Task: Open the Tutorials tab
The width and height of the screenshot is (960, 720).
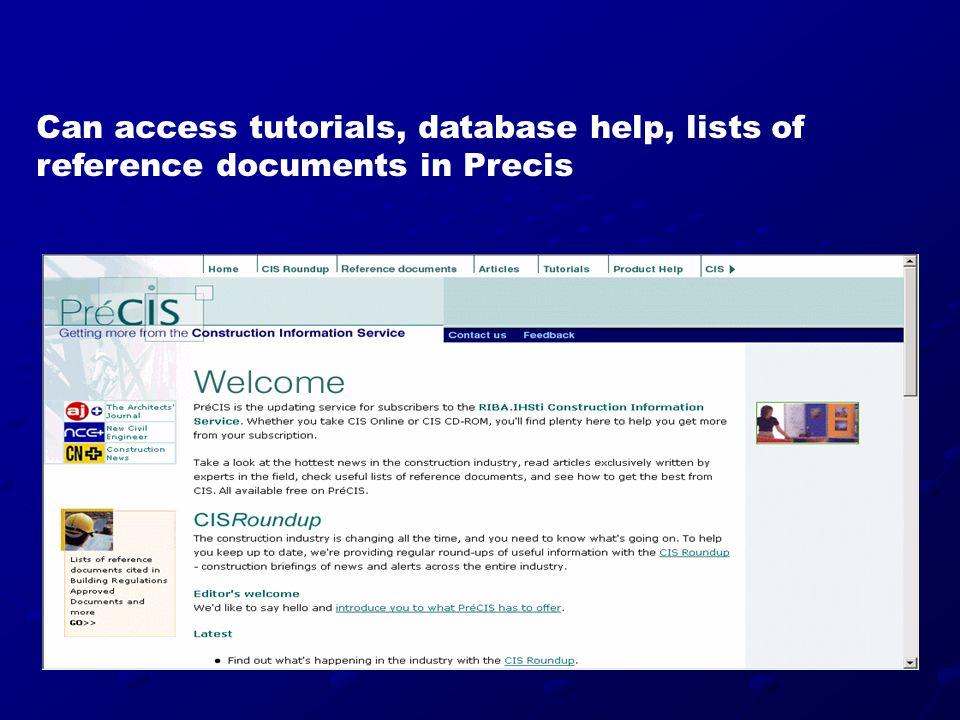Action: 566,269
